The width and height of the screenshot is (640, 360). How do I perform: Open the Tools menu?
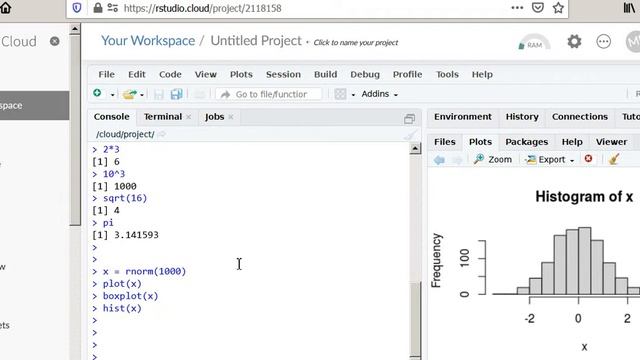(447, 74)
